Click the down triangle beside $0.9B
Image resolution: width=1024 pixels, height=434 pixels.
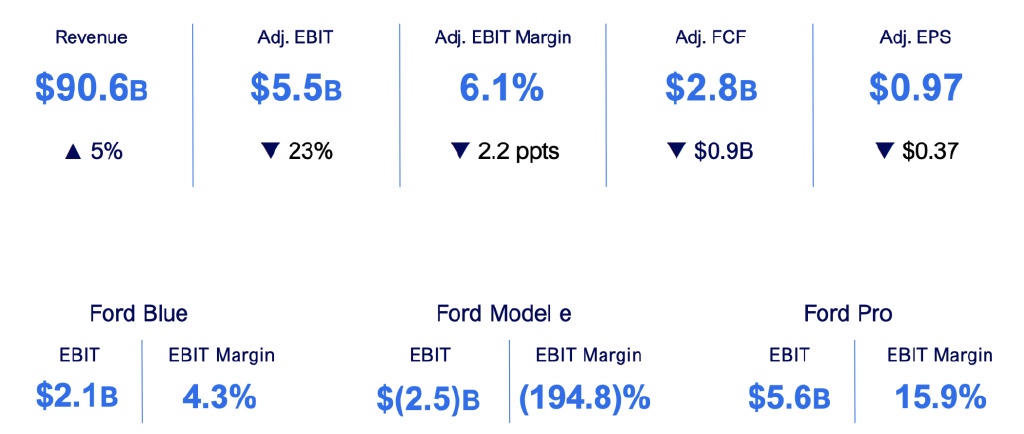[675, 152]
